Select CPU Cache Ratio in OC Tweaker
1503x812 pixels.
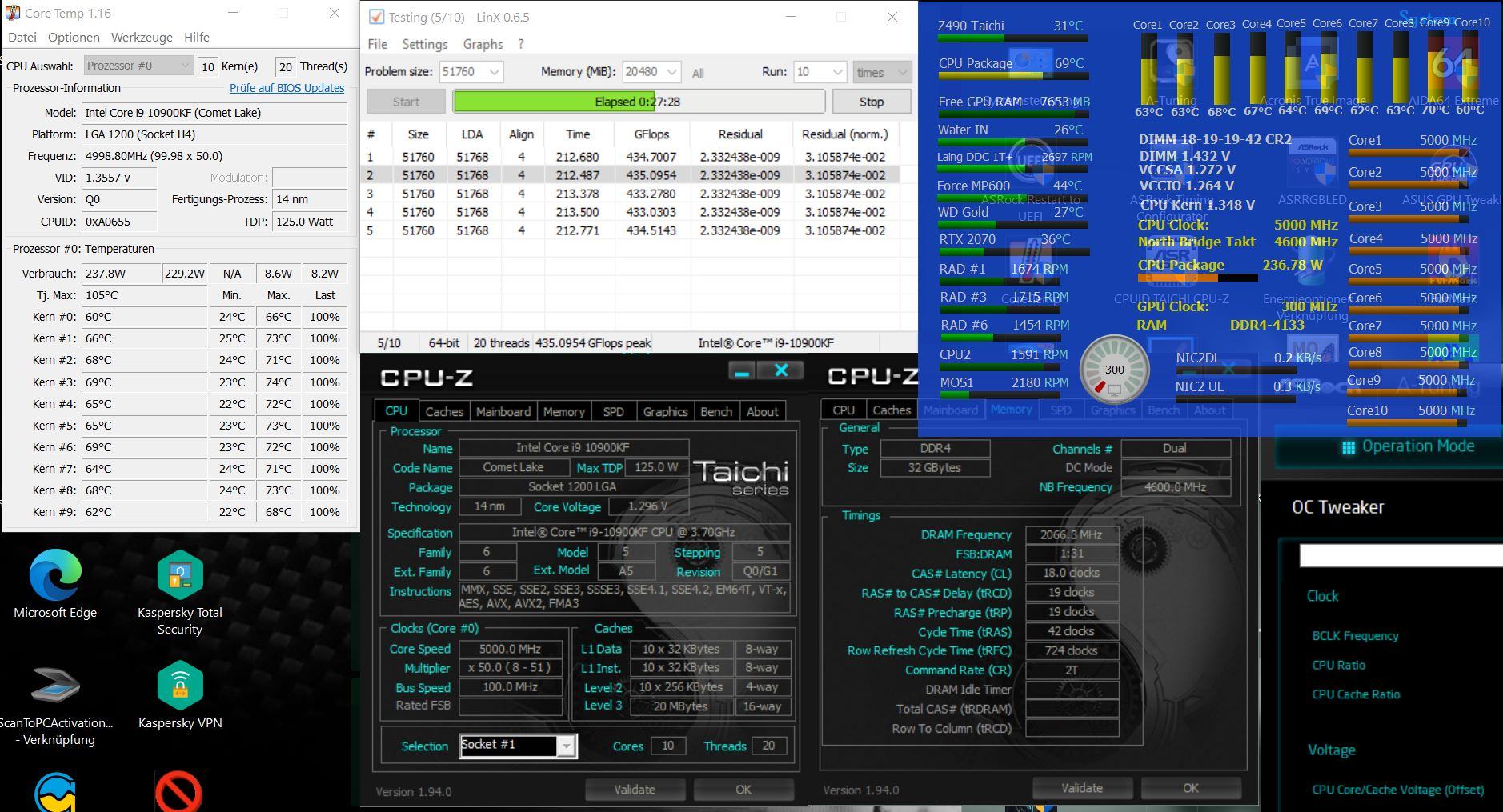(1356, 694)
